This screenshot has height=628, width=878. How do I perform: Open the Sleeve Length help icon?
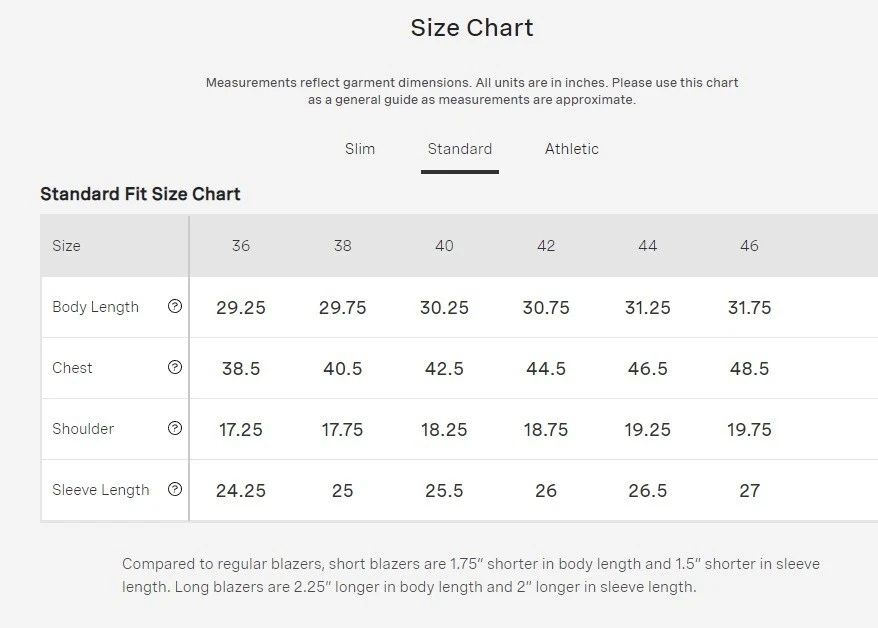click(x=175, y=489)
